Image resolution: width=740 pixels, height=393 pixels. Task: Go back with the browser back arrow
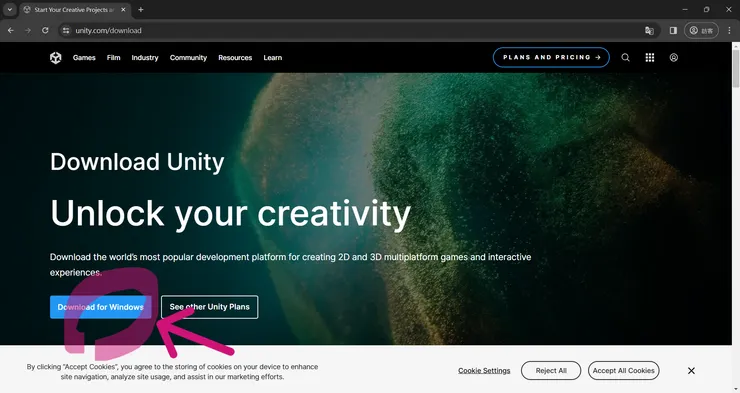pos(10,30)
